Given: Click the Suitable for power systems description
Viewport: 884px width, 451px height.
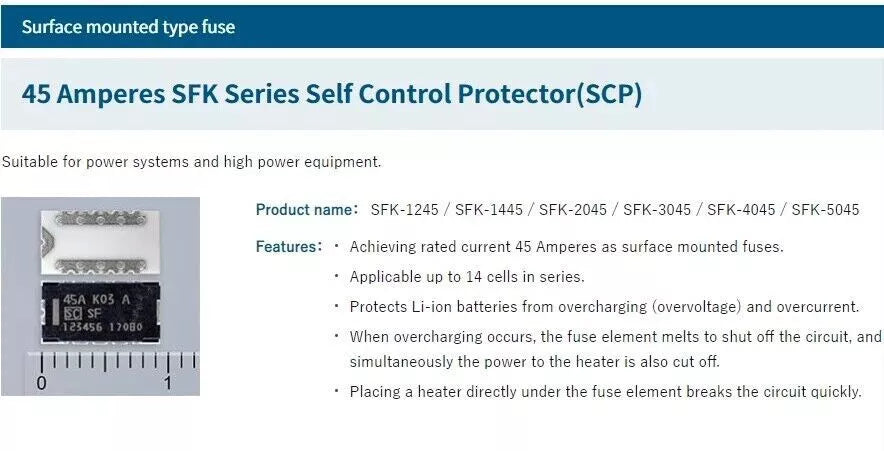Looking at the screenshot, I should coord(191,162).
